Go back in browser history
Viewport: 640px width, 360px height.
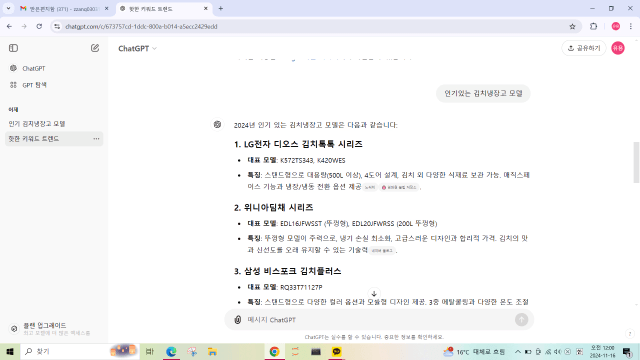9,27
